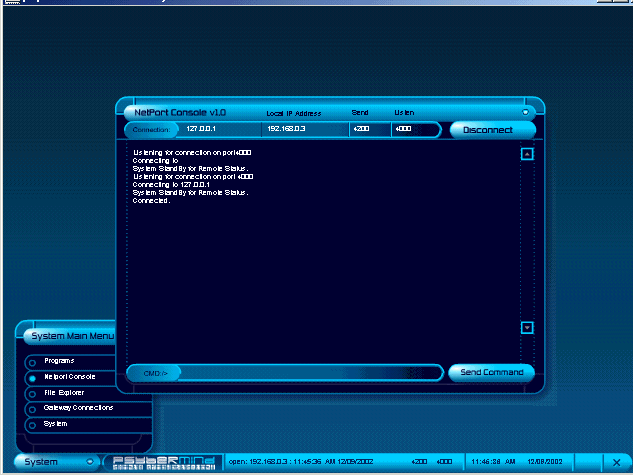The height and width of the screenshot is (476, 633).
Task: Click the round dot on System button
Action: tap(90, 462)
